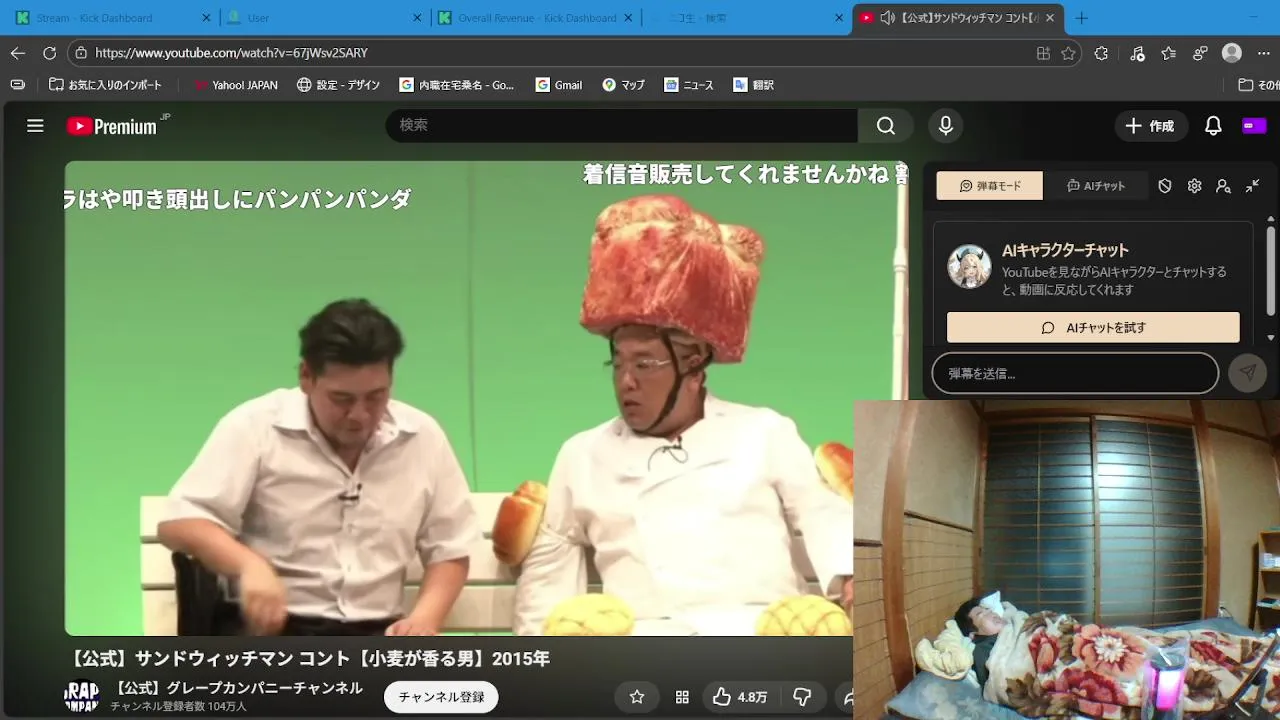Image resolution: width=1280 pixels, height=720 pixels.
Task: Open Gmail bookmark
Action: pos(558,85)
